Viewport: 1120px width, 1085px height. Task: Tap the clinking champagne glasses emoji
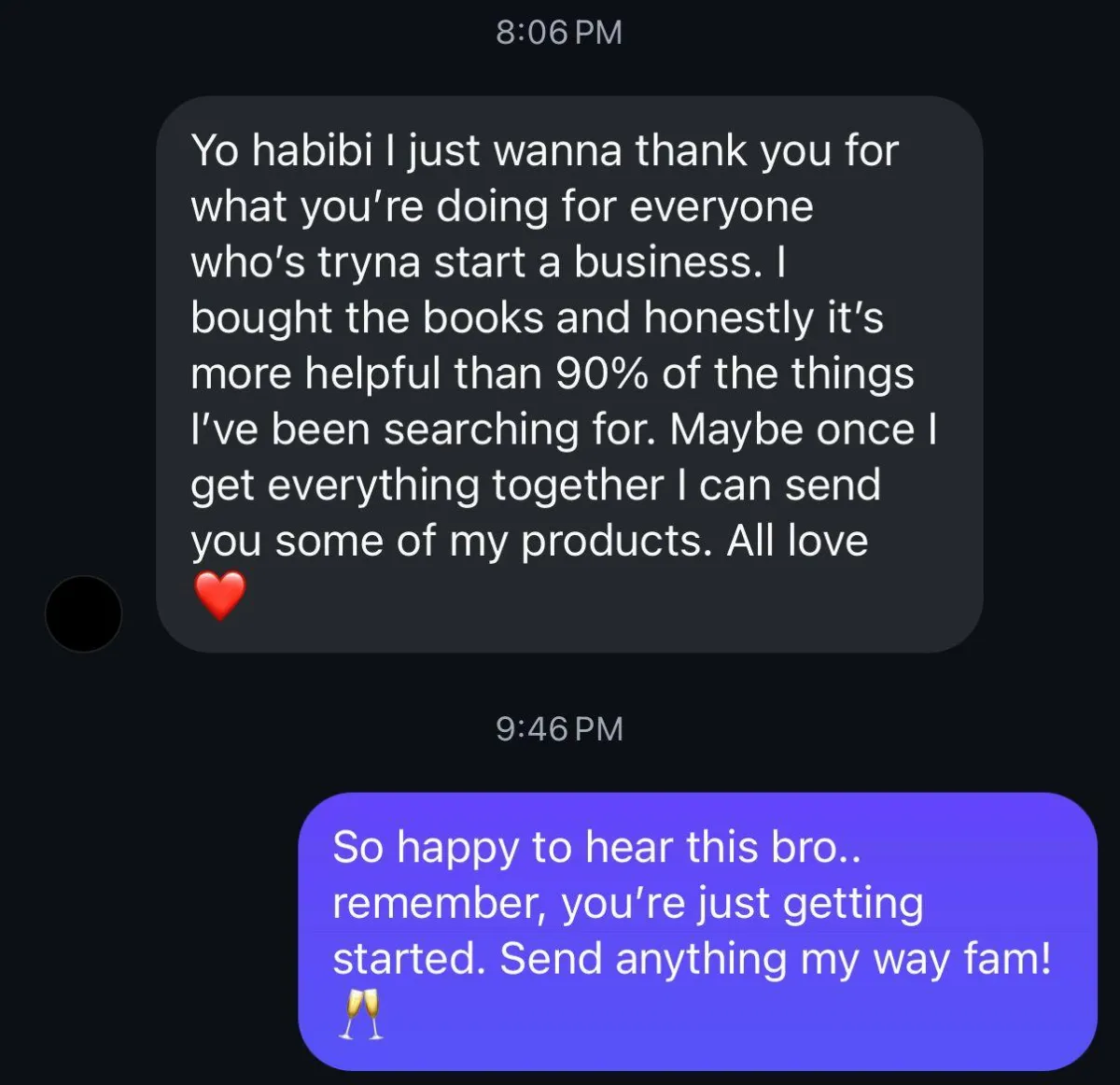click(x=360, y=1015)
